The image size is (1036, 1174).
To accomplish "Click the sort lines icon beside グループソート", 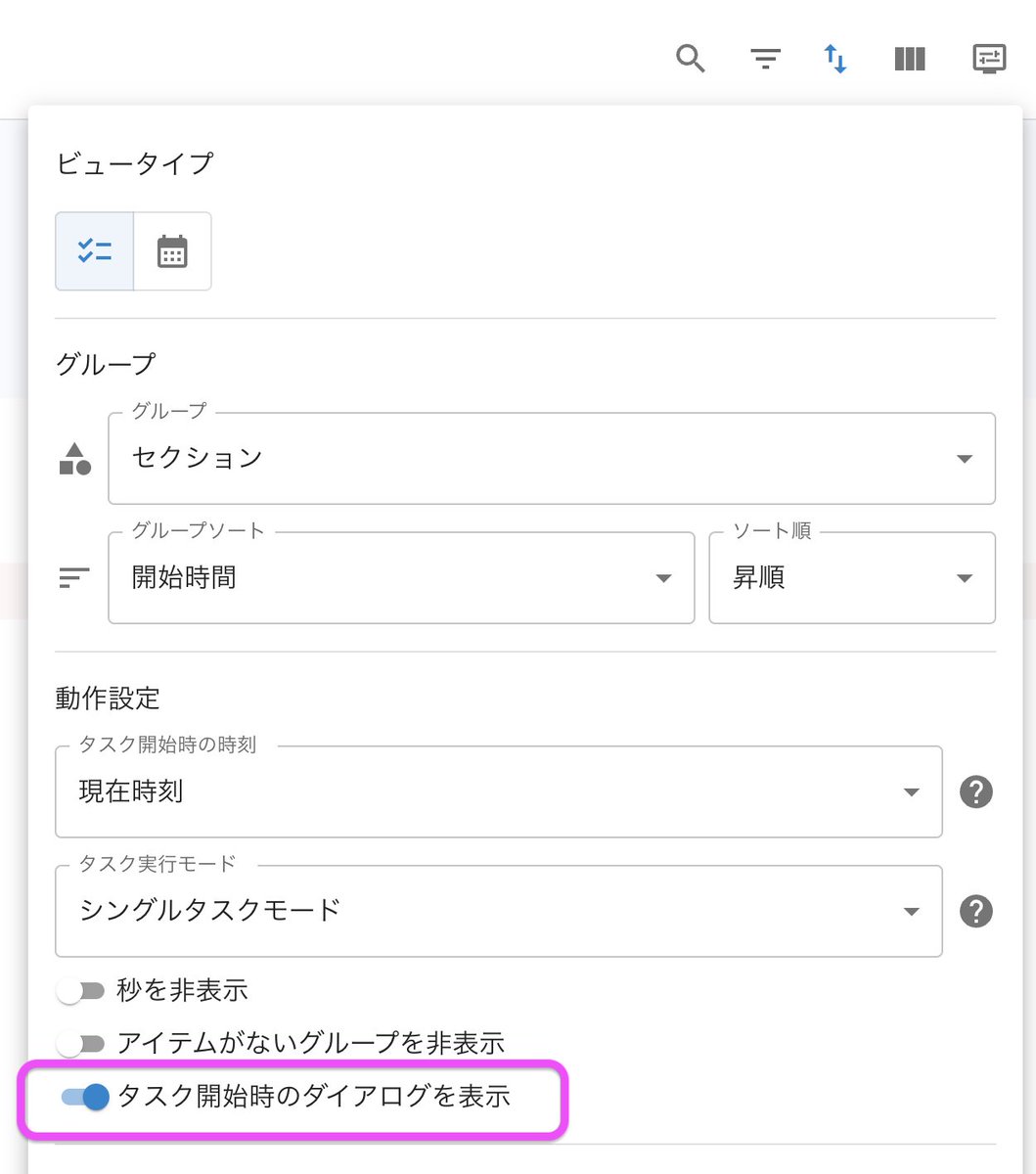I will point(74,578).
